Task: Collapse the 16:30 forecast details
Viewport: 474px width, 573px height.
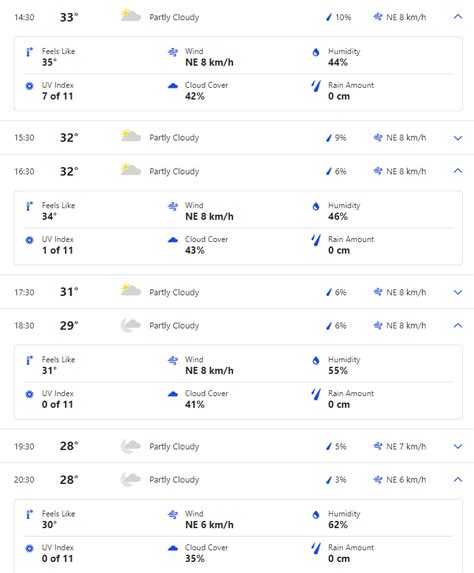Action: [458, 171]
